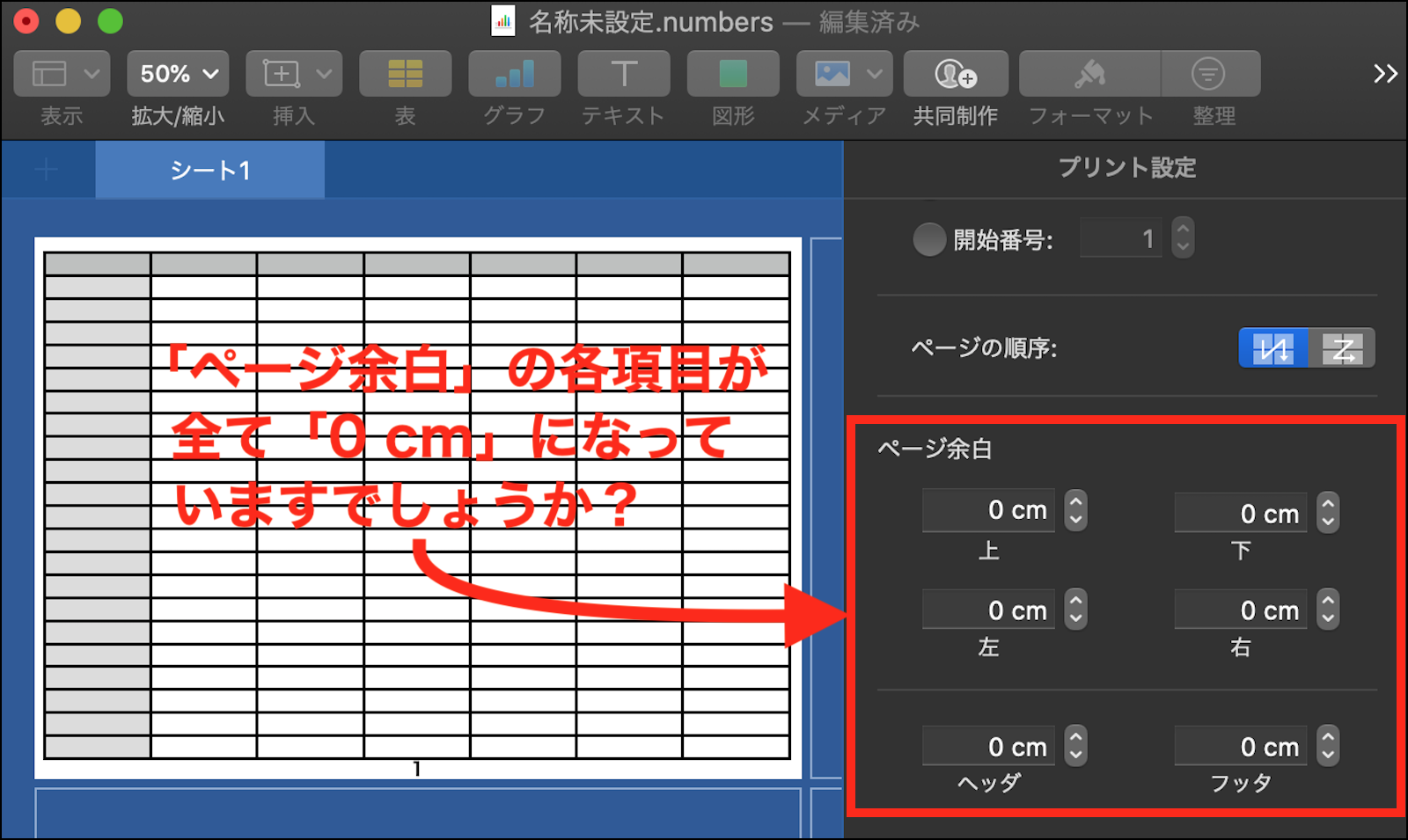Image resolution: width=1408 pixels, height=840 pixels.
Task: Add a new sheet with plus icon
Action: 48,169
